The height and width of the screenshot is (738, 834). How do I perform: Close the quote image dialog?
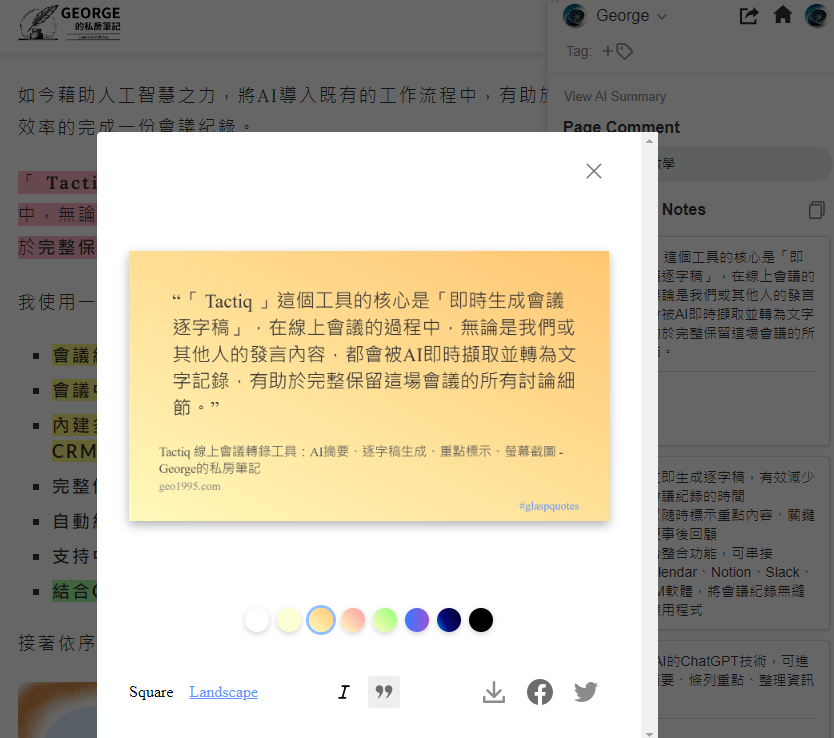point(593,171)
